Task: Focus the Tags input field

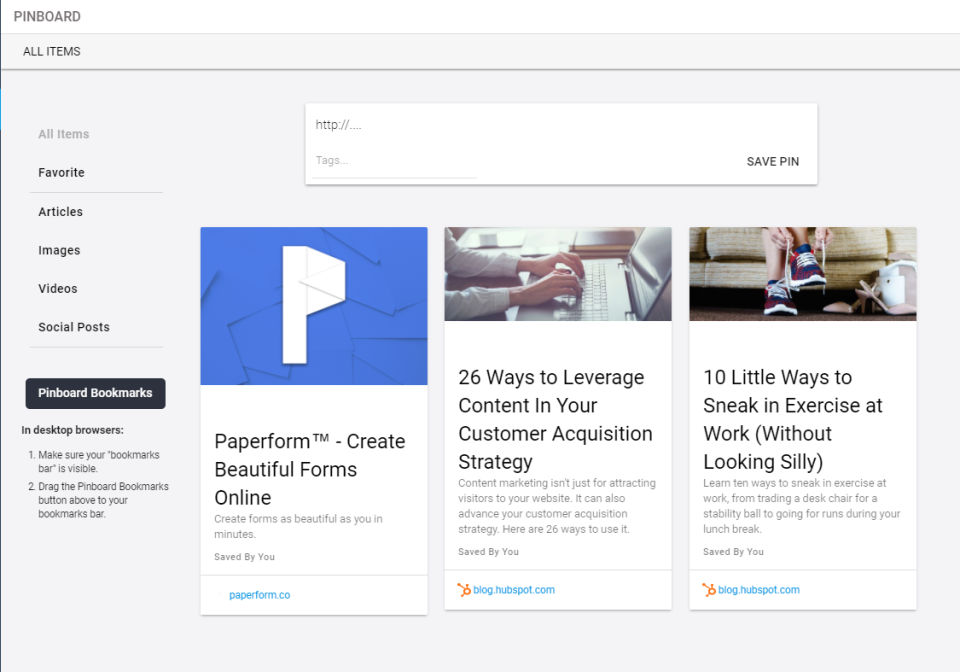Action: tap(395, 161)
